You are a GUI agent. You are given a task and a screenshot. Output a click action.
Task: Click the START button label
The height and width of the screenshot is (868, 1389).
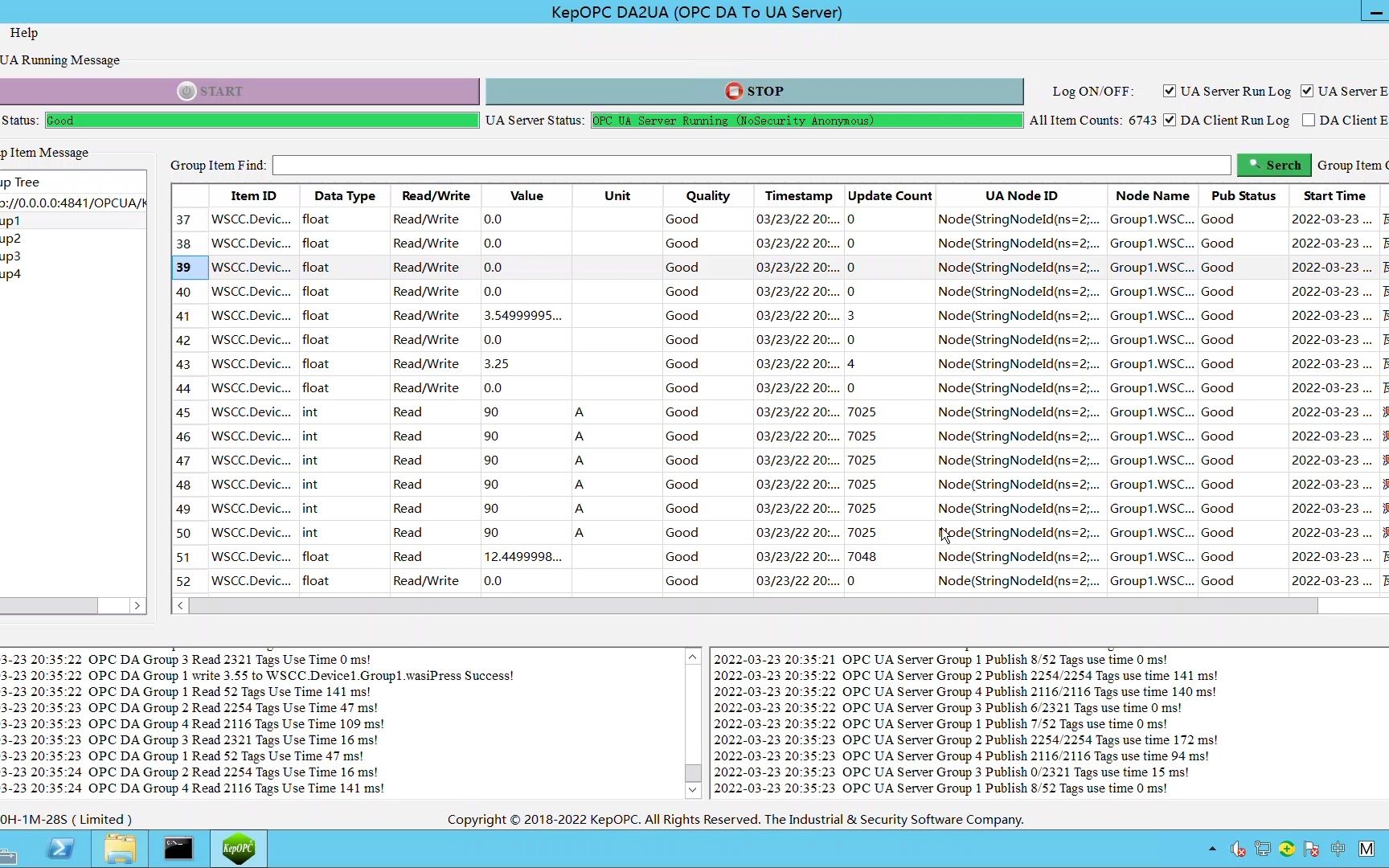(x=221, y=92)
